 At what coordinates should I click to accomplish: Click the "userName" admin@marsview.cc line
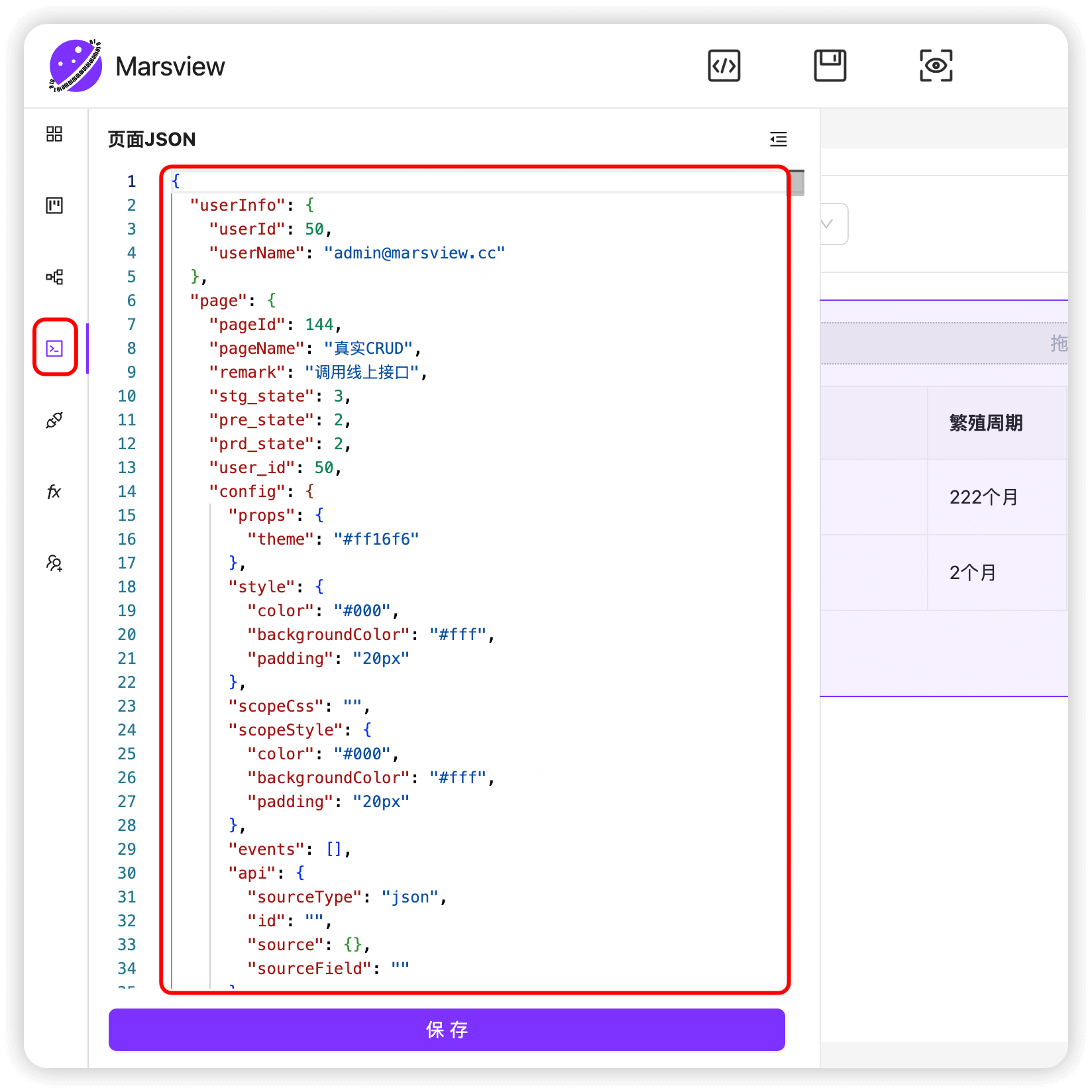[x=357, y=253]
